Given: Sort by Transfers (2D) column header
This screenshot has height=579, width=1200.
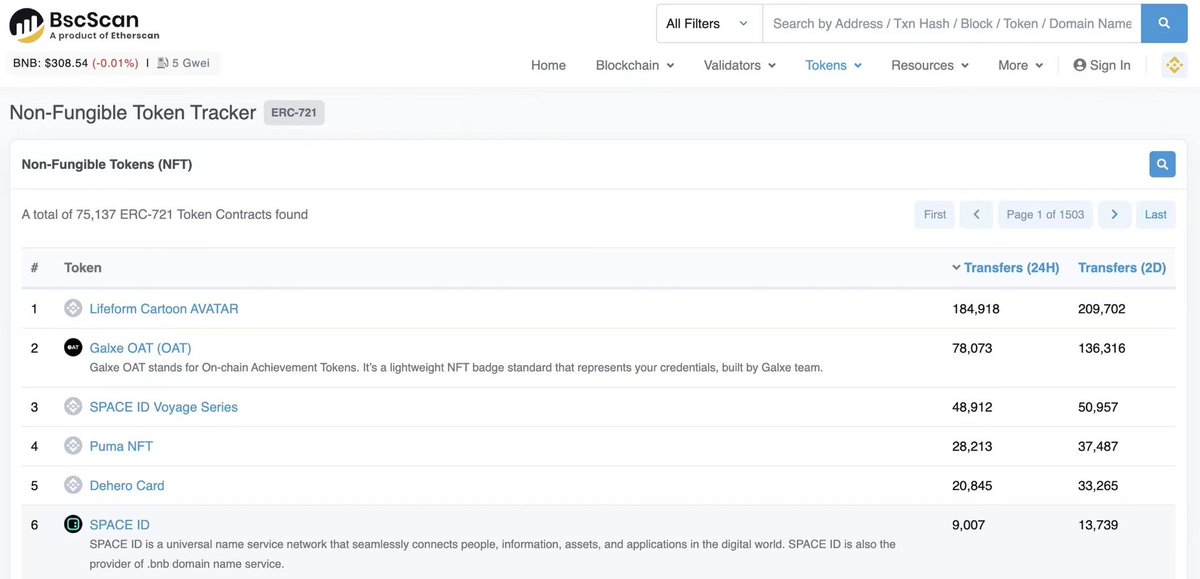Looking at the screenshot, I should coord(1122,268).
